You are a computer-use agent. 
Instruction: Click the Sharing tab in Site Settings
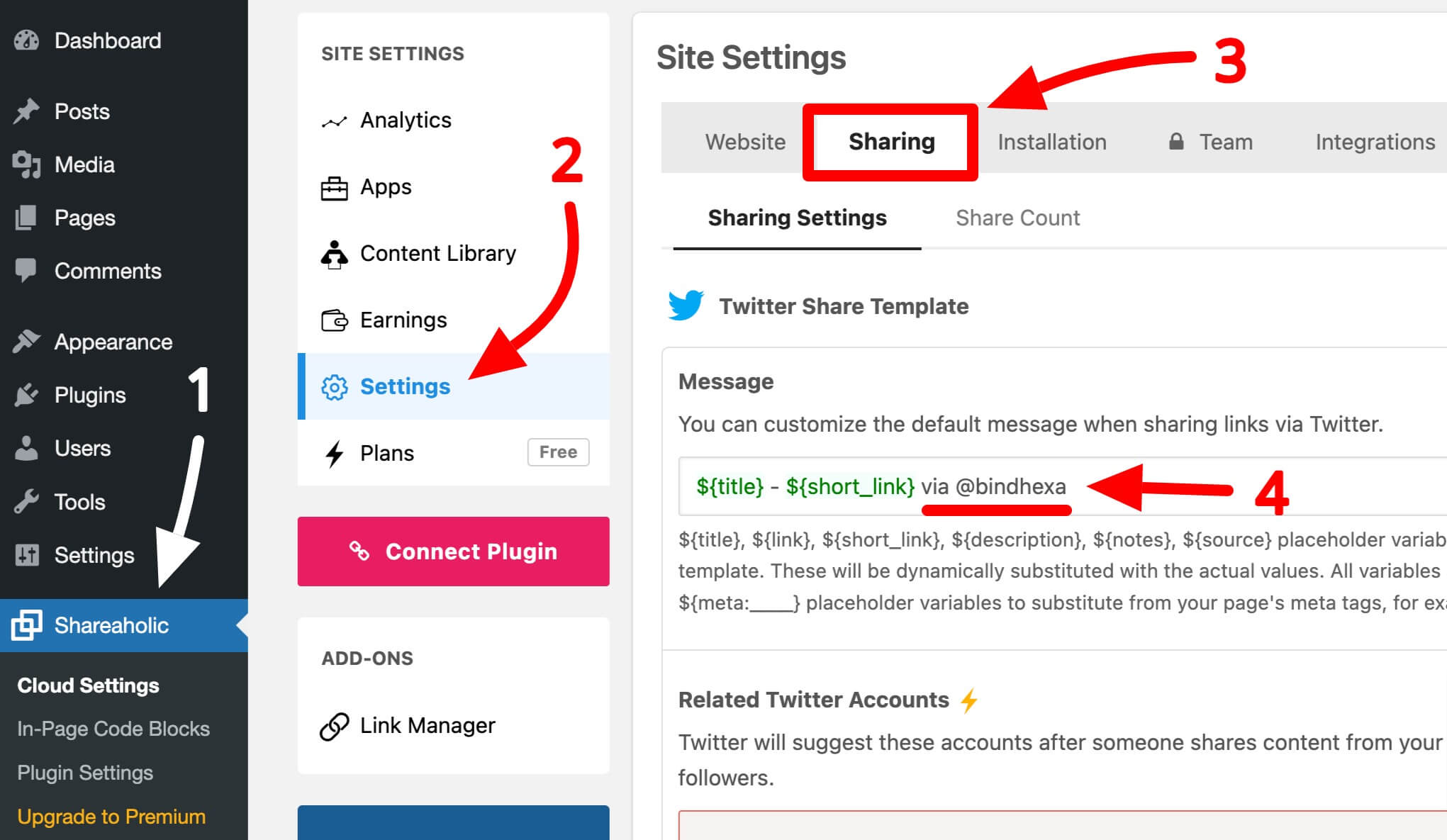pyautogui.click(x=891, y=141)
